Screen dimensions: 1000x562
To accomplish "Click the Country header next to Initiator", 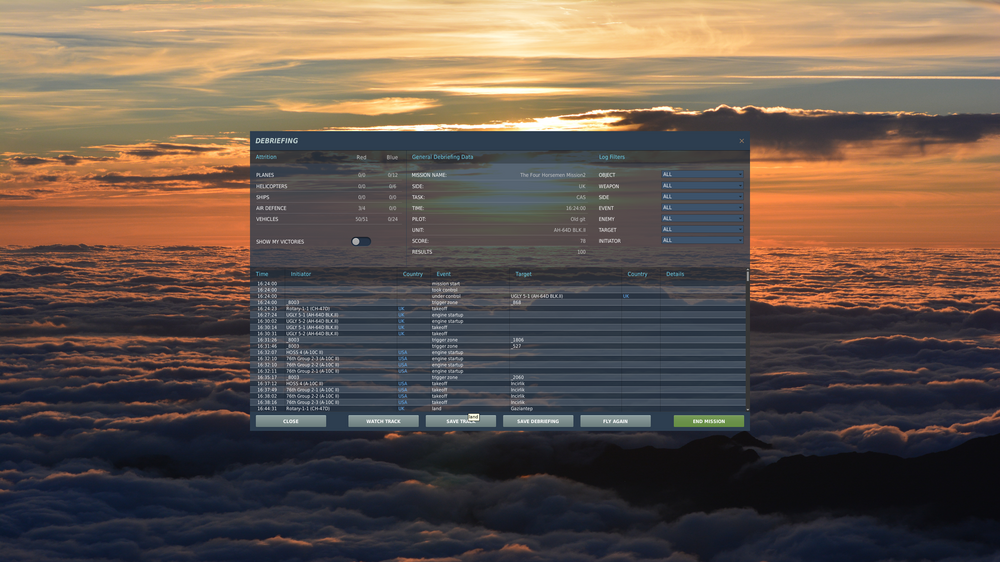I will 413,274.
